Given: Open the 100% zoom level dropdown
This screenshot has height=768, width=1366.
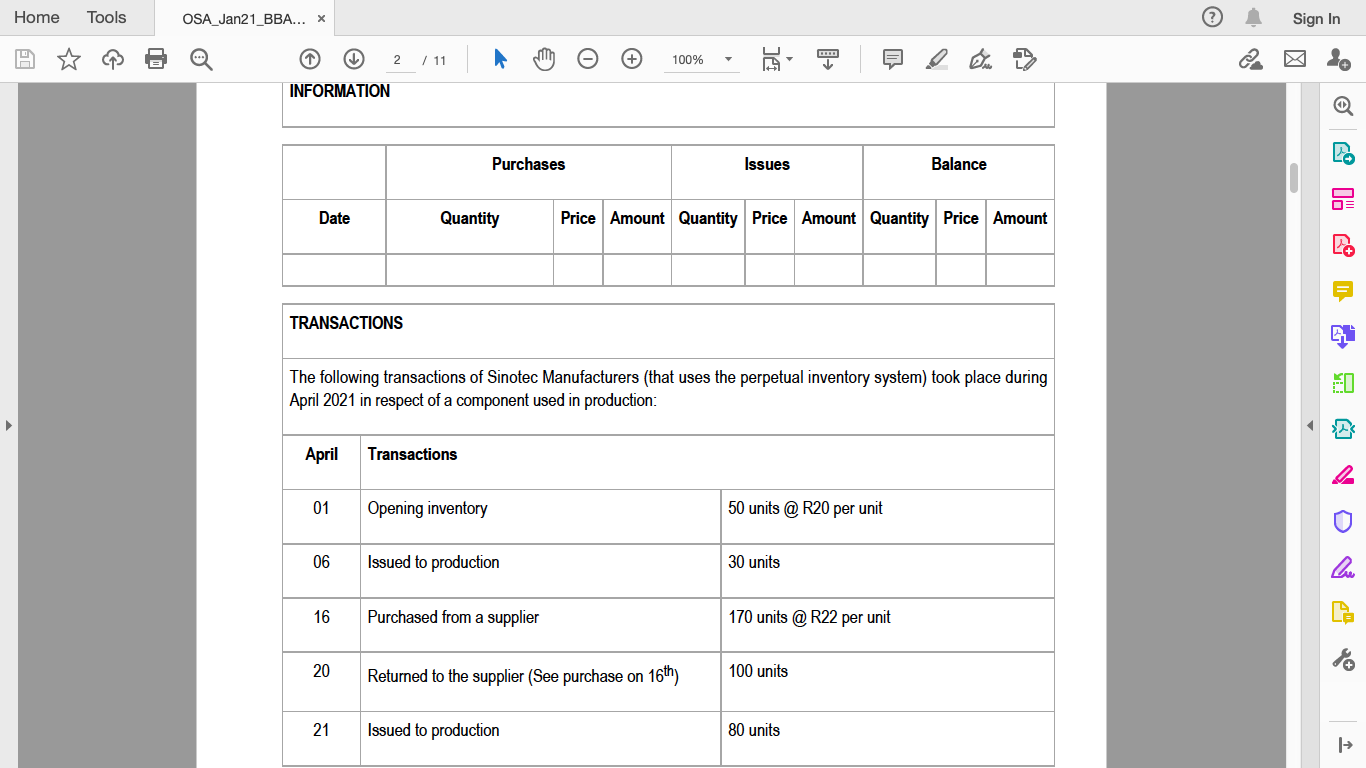Looking at the screenshot, I should [700, 59].
